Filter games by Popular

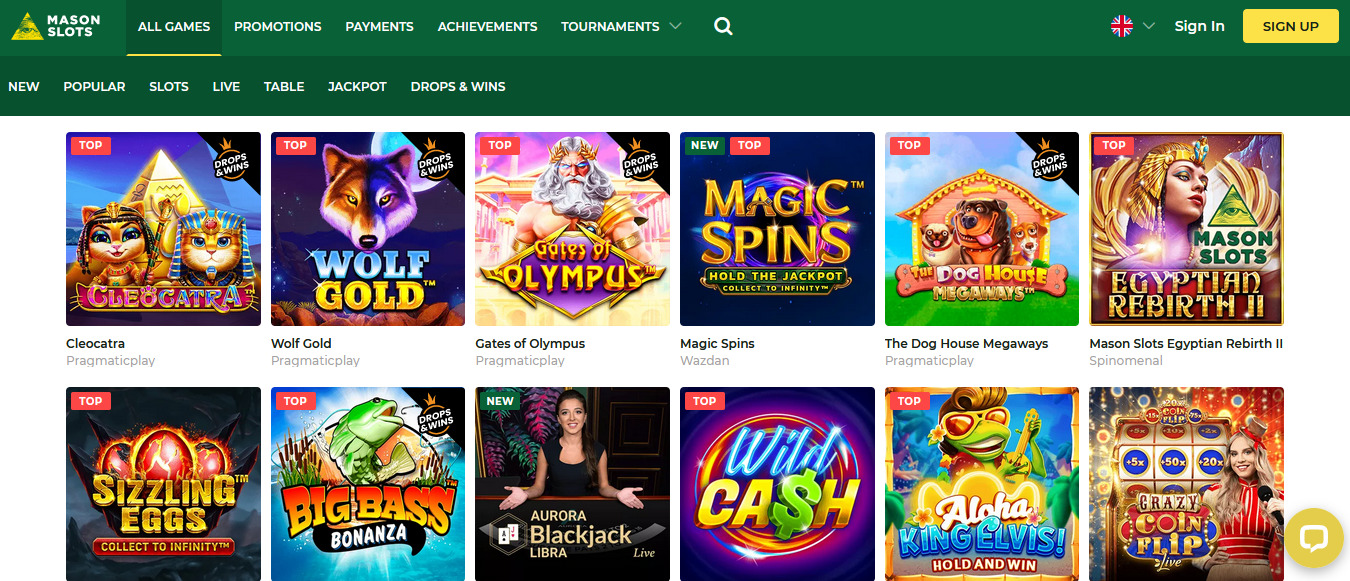pos(94,87)
